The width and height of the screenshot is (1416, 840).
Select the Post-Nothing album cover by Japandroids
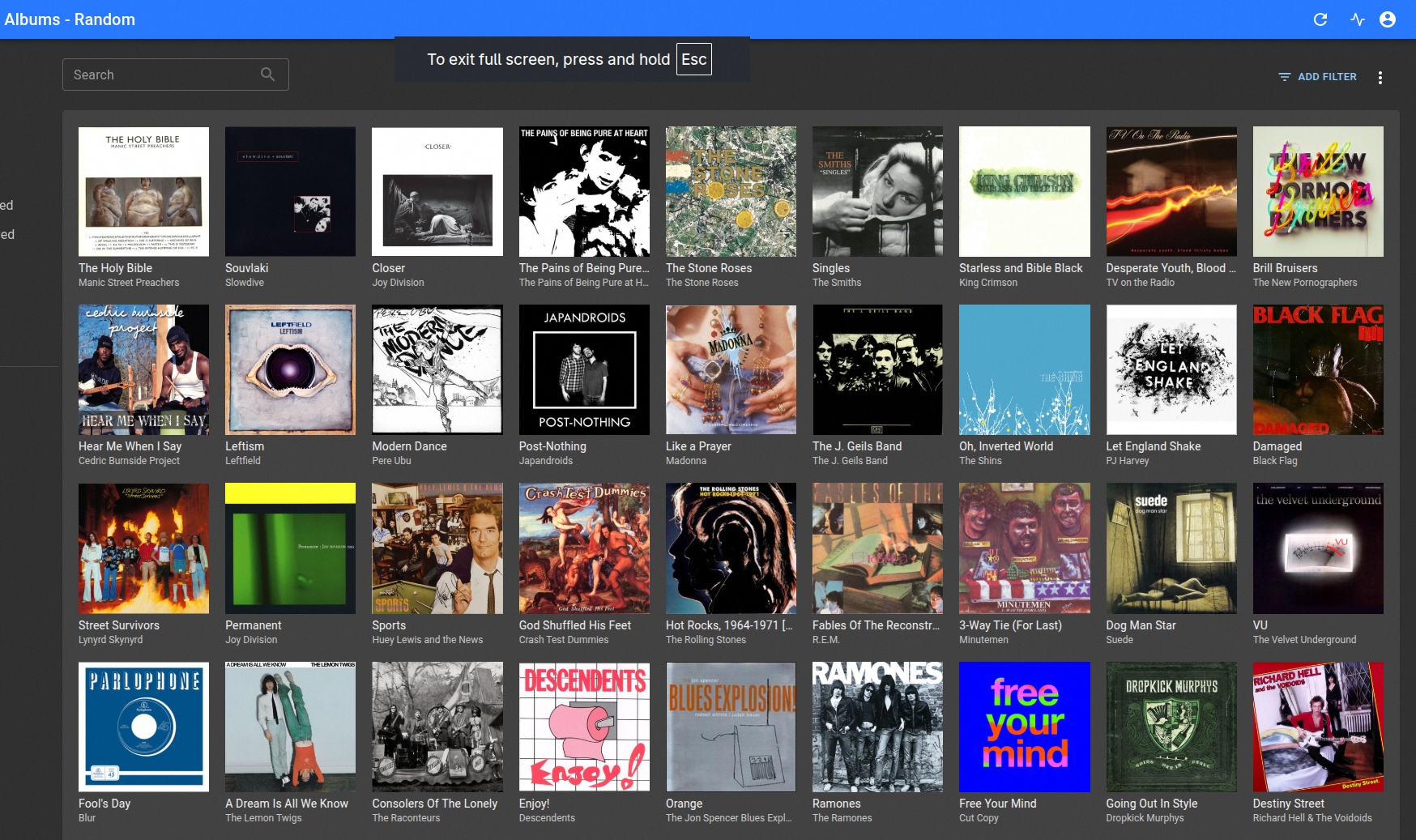[x=584, y=369]
